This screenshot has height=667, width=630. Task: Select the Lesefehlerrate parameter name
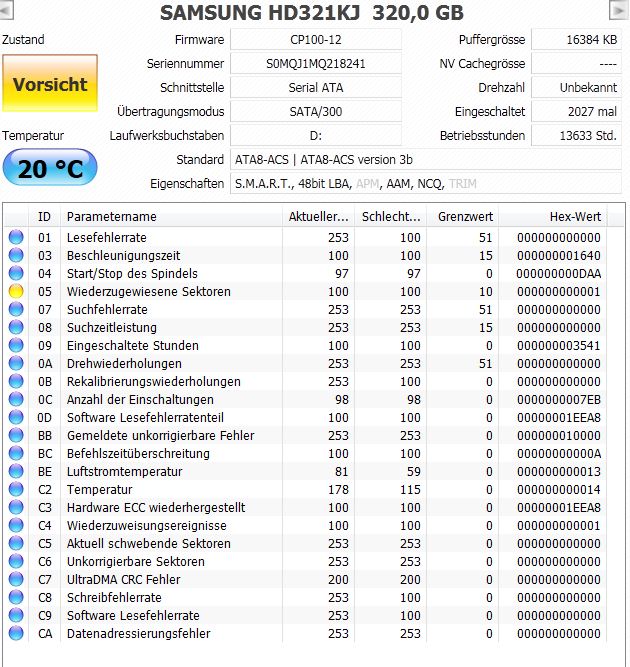(x=106, y=237)
